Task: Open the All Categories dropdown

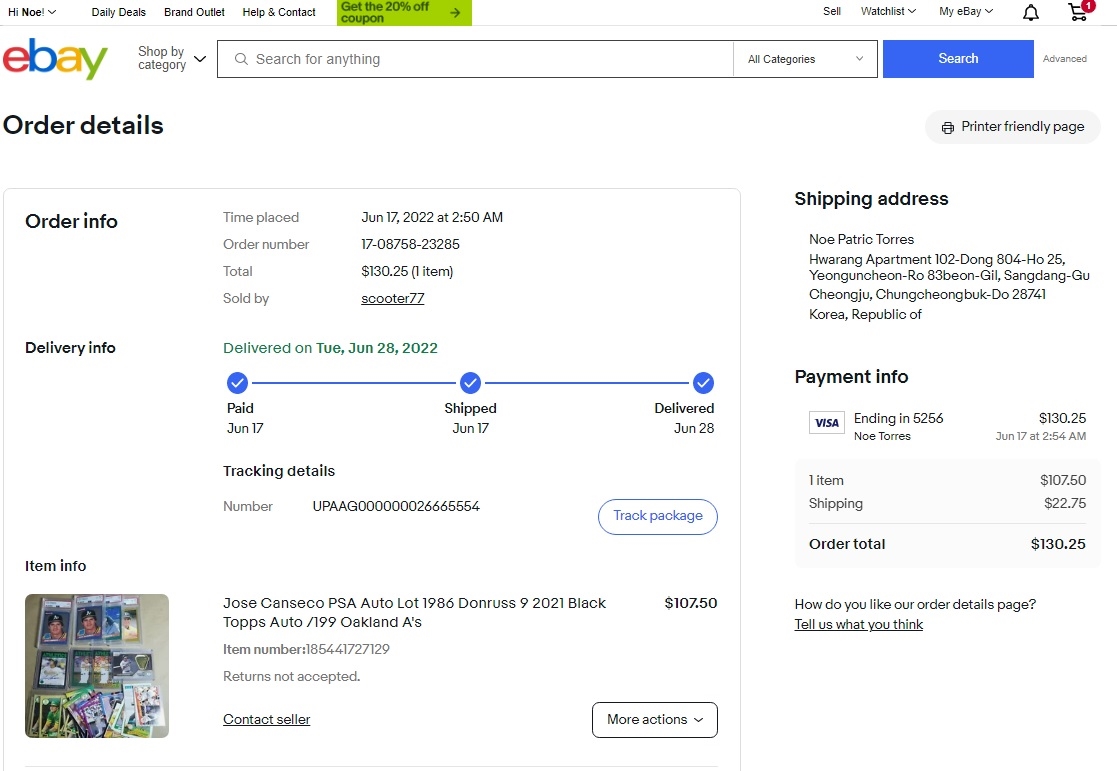Action: (805, 59)
